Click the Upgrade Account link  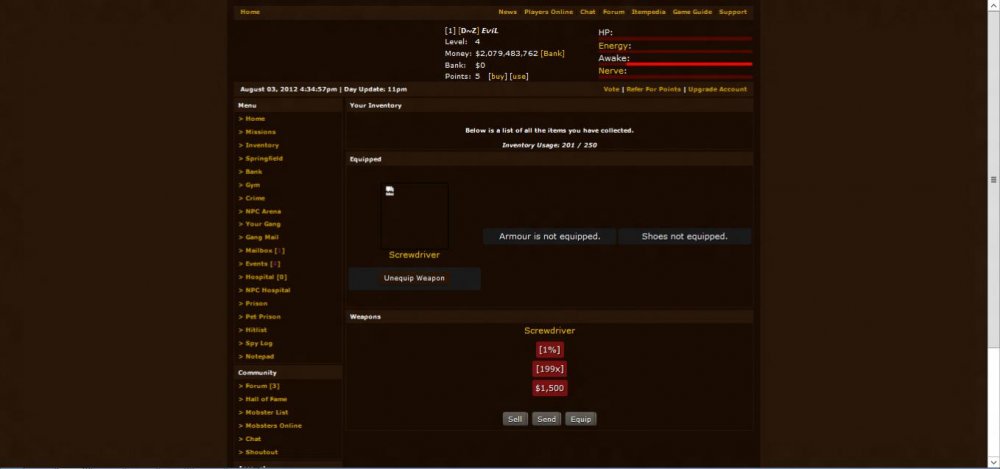coord(717,89)
